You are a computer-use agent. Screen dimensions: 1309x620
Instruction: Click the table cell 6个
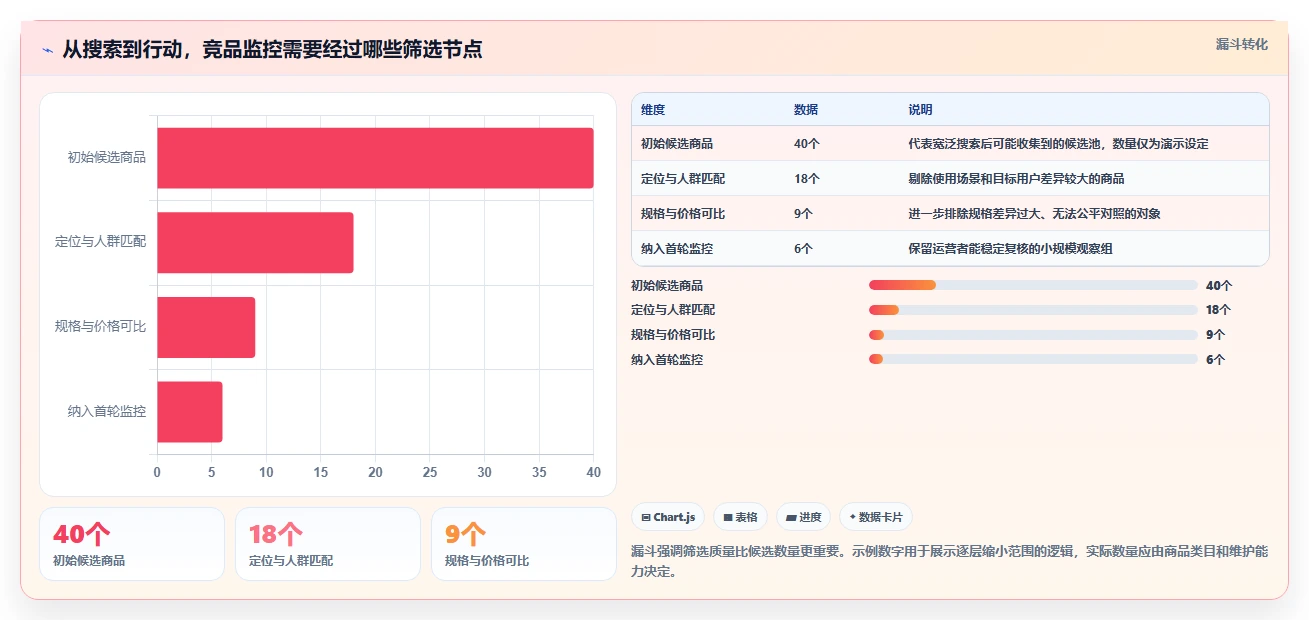tap(803, 249)
